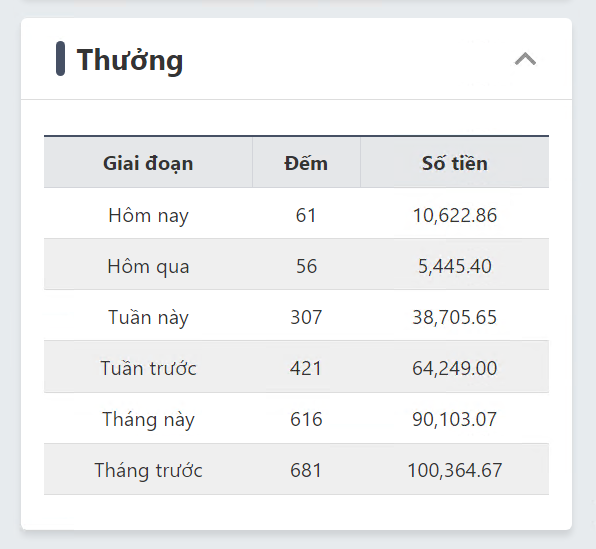This screenshot has width=596, height=549.
Task: Select the Hôm qua row label
Action: pos(148,266)
